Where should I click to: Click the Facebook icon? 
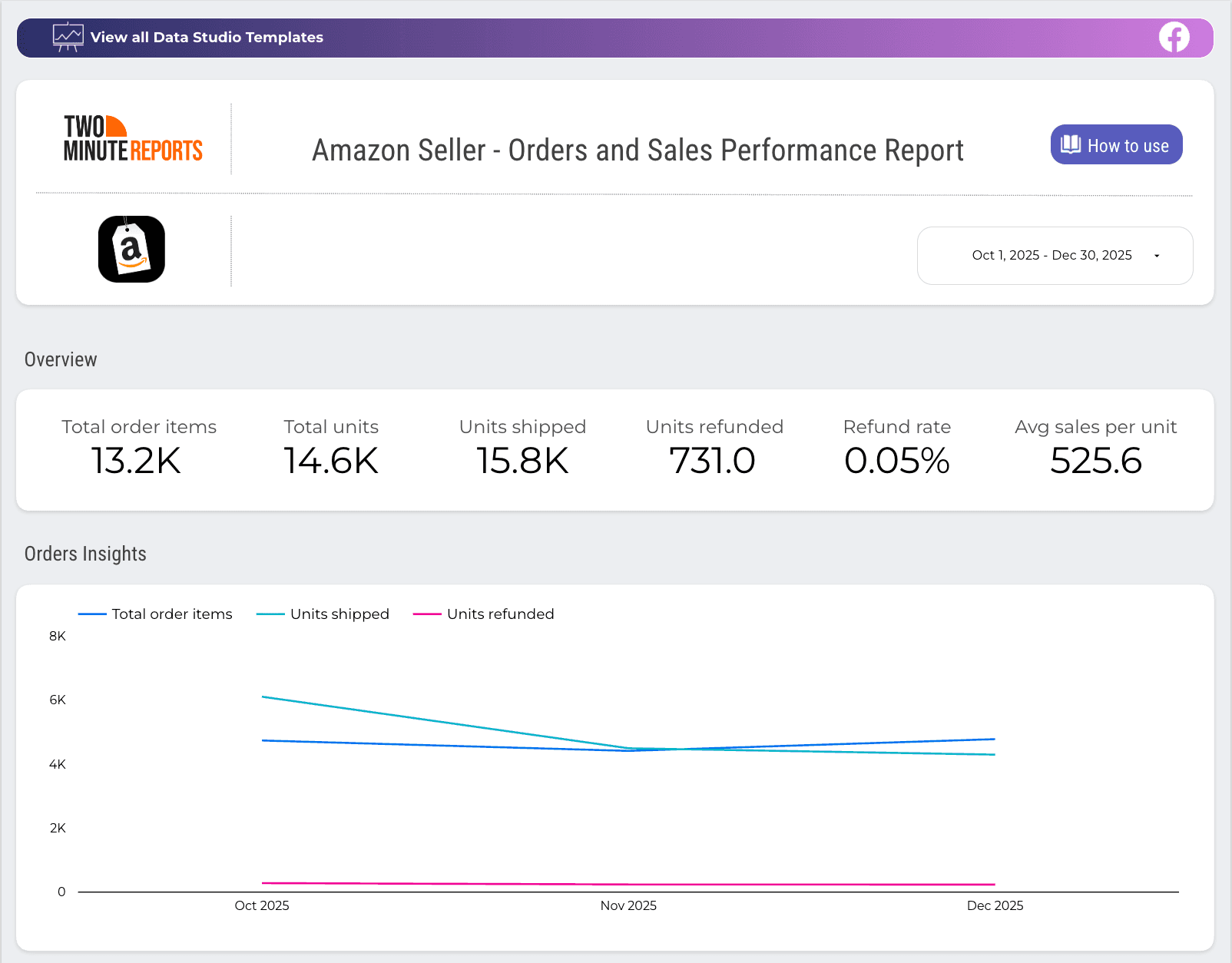coord(1172,36)
